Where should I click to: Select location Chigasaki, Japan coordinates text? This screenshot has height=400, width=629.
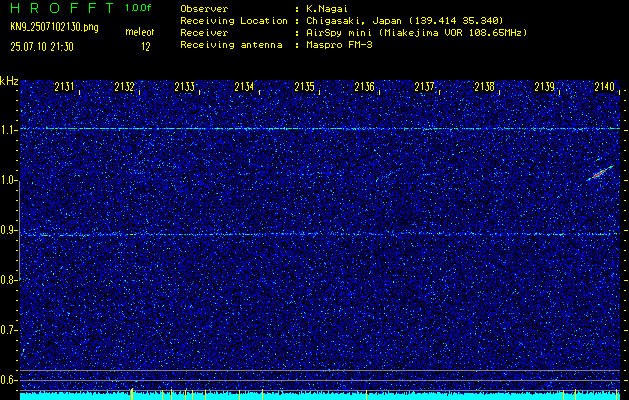405,20
